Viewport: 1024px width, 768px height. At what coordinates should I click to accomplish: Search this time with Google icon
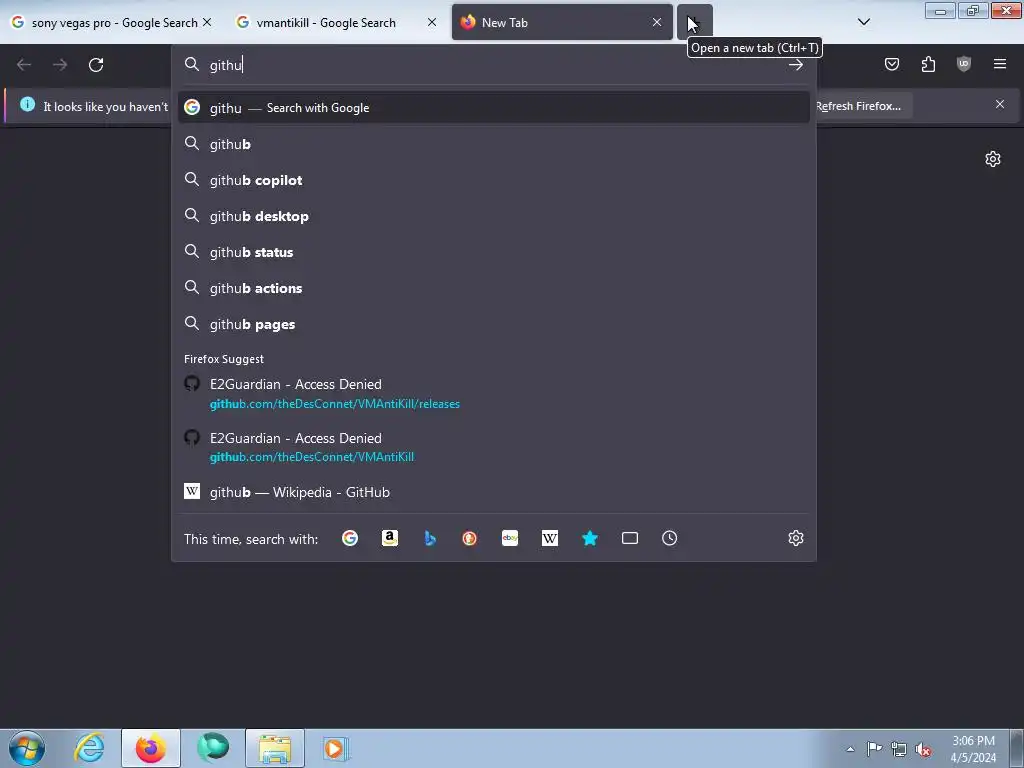click(x=350, y=538)
